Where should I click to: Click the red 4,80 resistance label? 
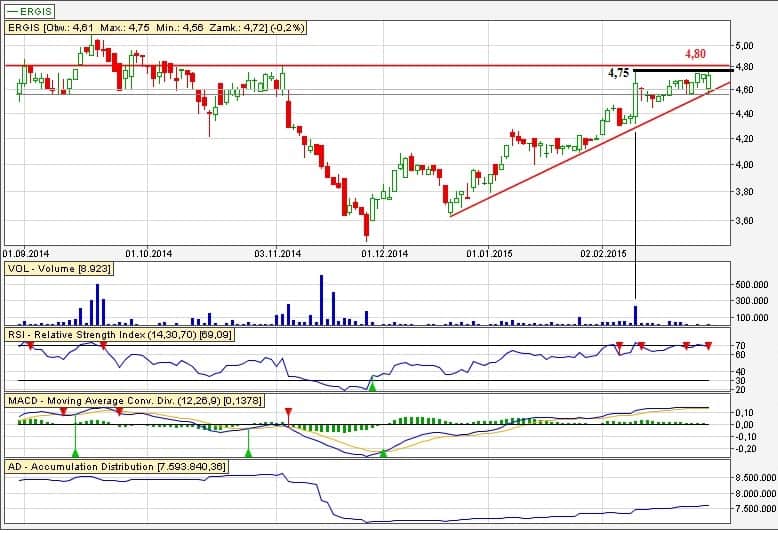click(x=695, y=54)
